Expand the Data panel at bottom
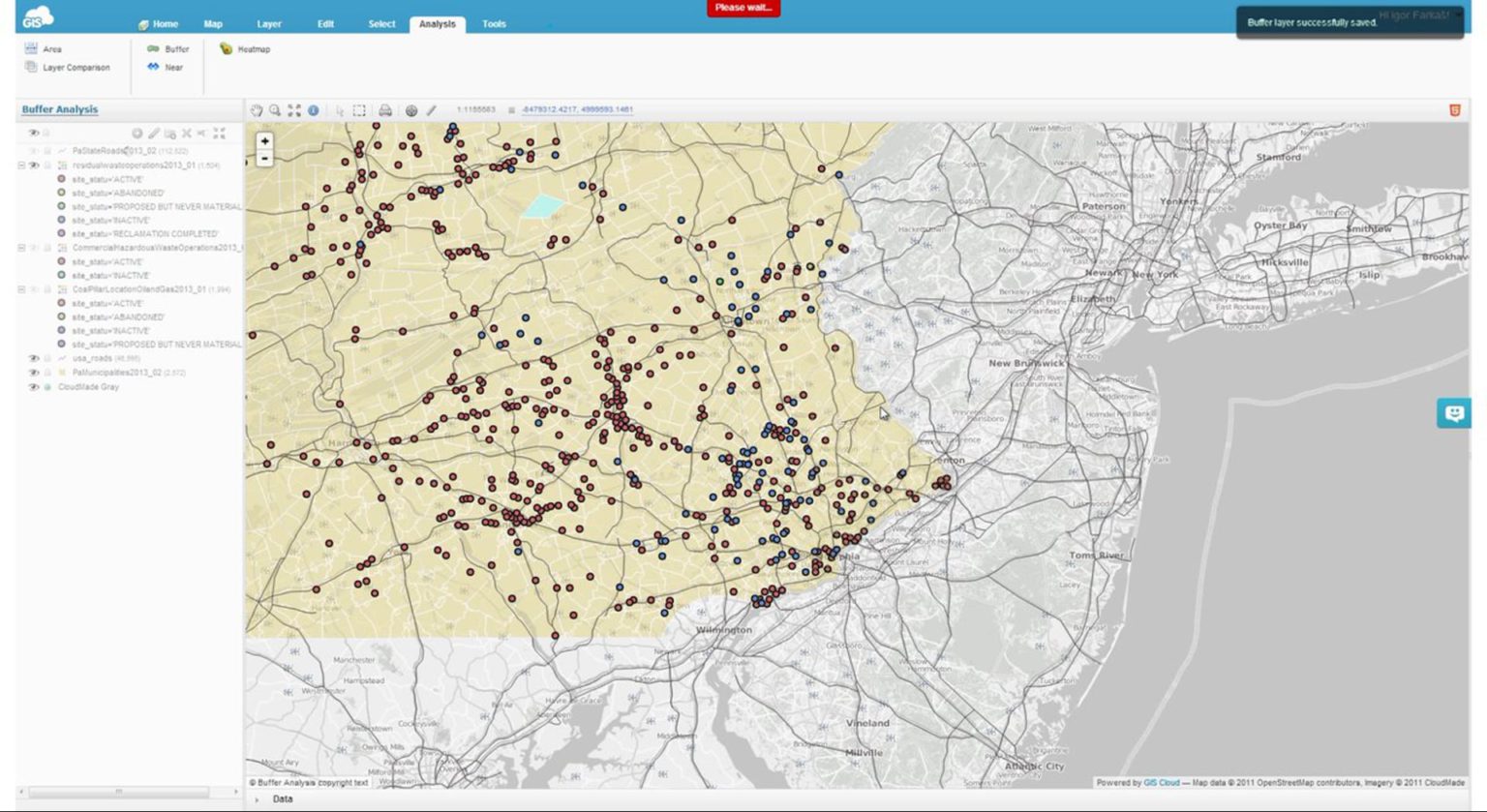This screenshot has width=1487, height=812. [x=257, y=799]
